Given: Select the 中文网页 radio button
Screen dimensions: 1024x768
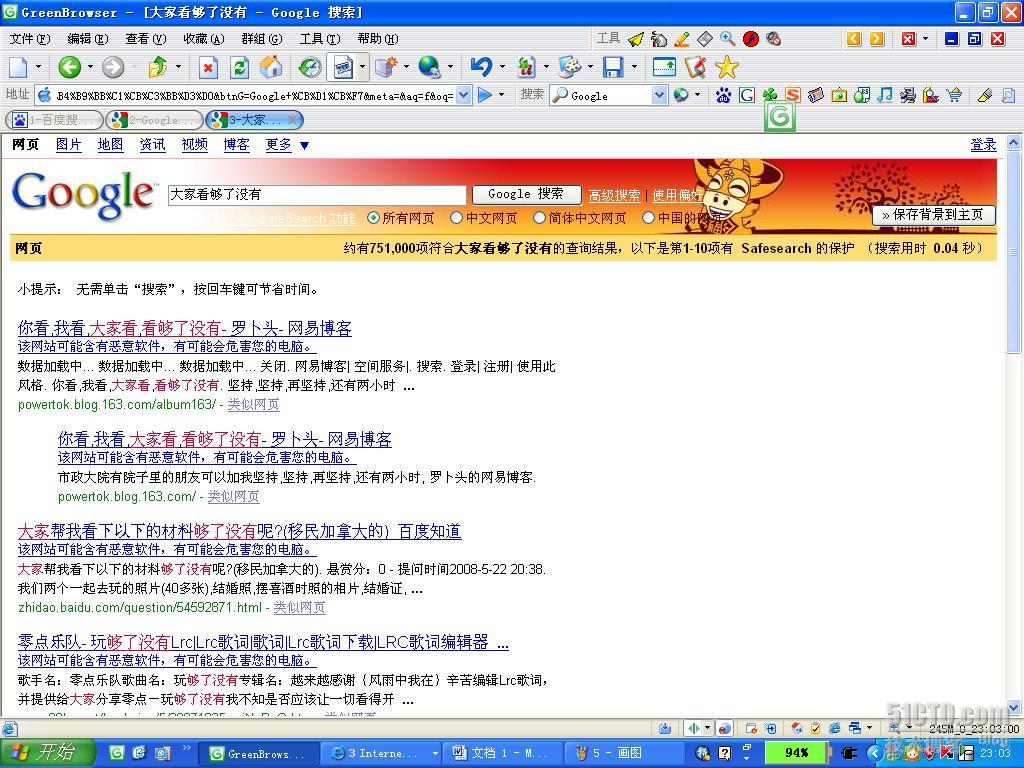Looking at the screenshot, I should (x=456, y=217).
